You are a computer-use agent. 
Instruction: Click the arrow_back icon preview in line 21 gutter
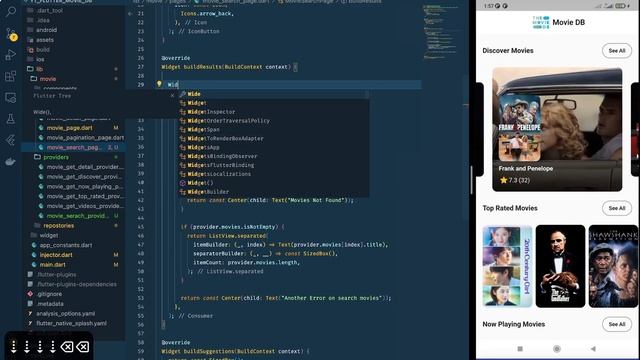click(x=130, y=13)
